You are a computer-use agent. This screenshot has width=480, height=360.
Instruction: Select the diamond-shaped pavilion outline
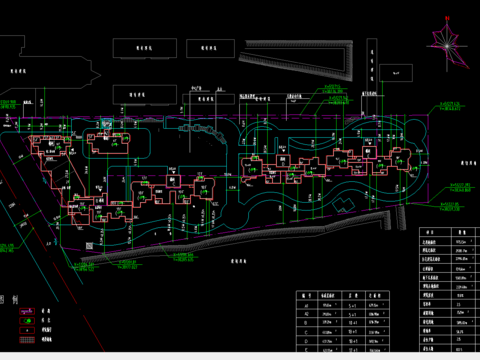tap(344, 205)
